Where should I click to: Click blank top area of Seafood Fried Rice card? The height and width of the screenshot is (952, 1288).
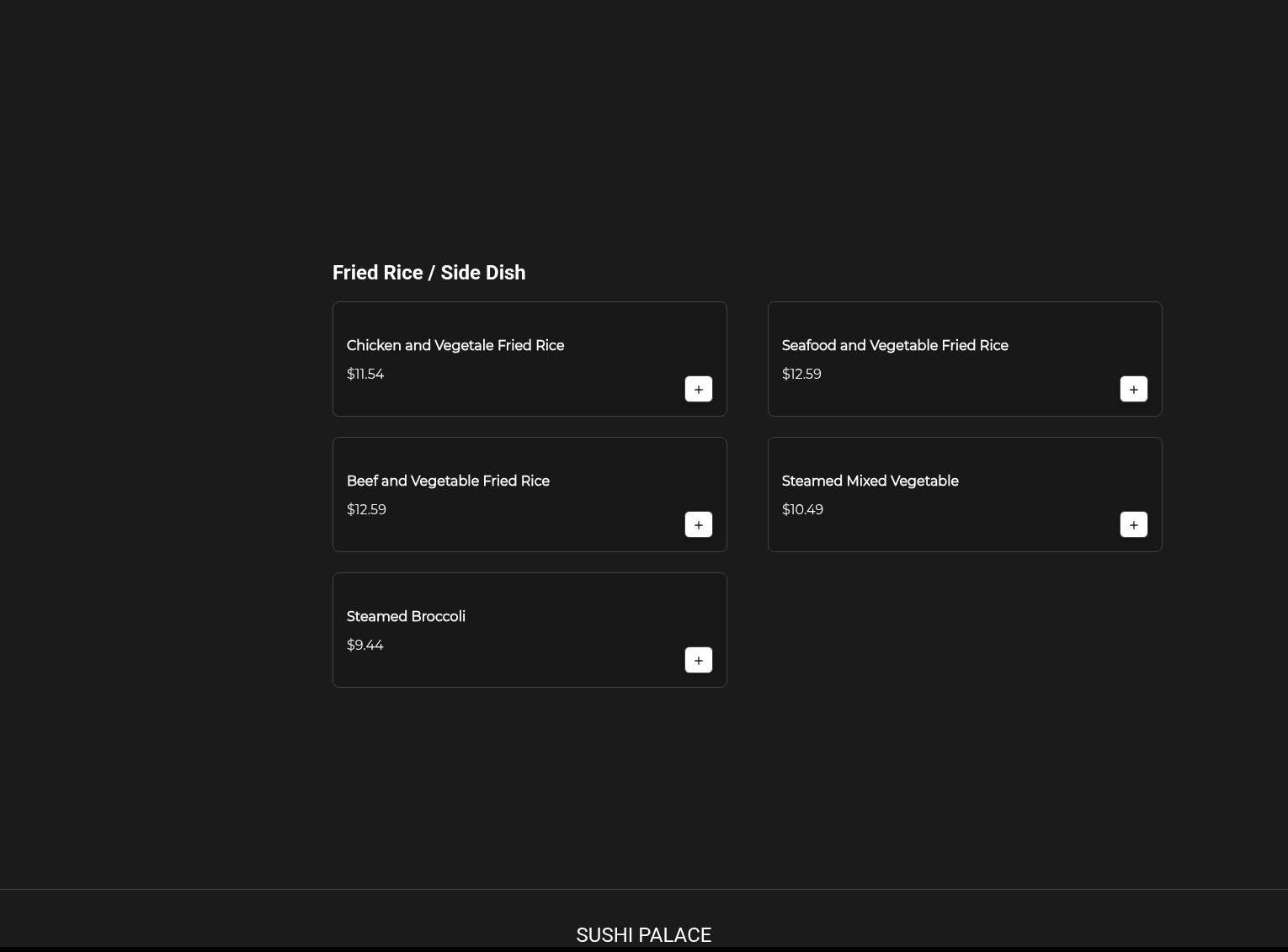(x=965, y=318)
